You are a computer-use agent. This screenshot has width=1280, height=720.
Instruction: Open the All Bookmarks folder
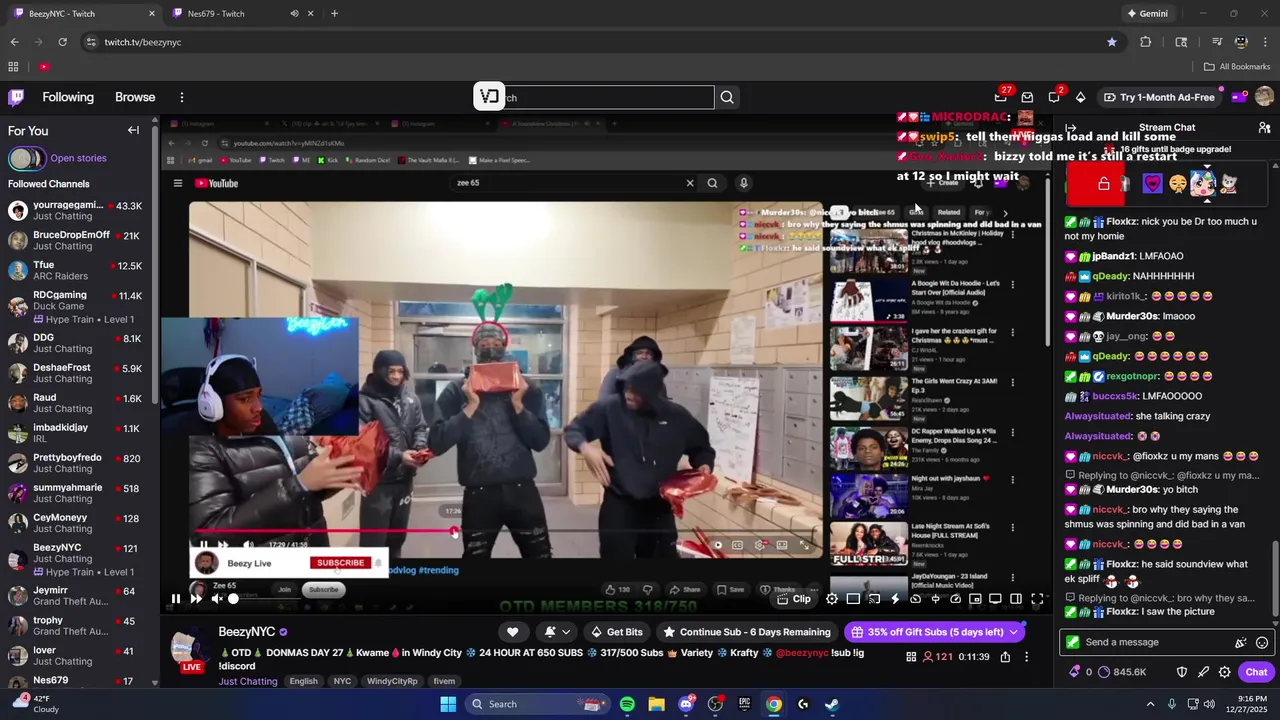click(x=1237, y=67)
